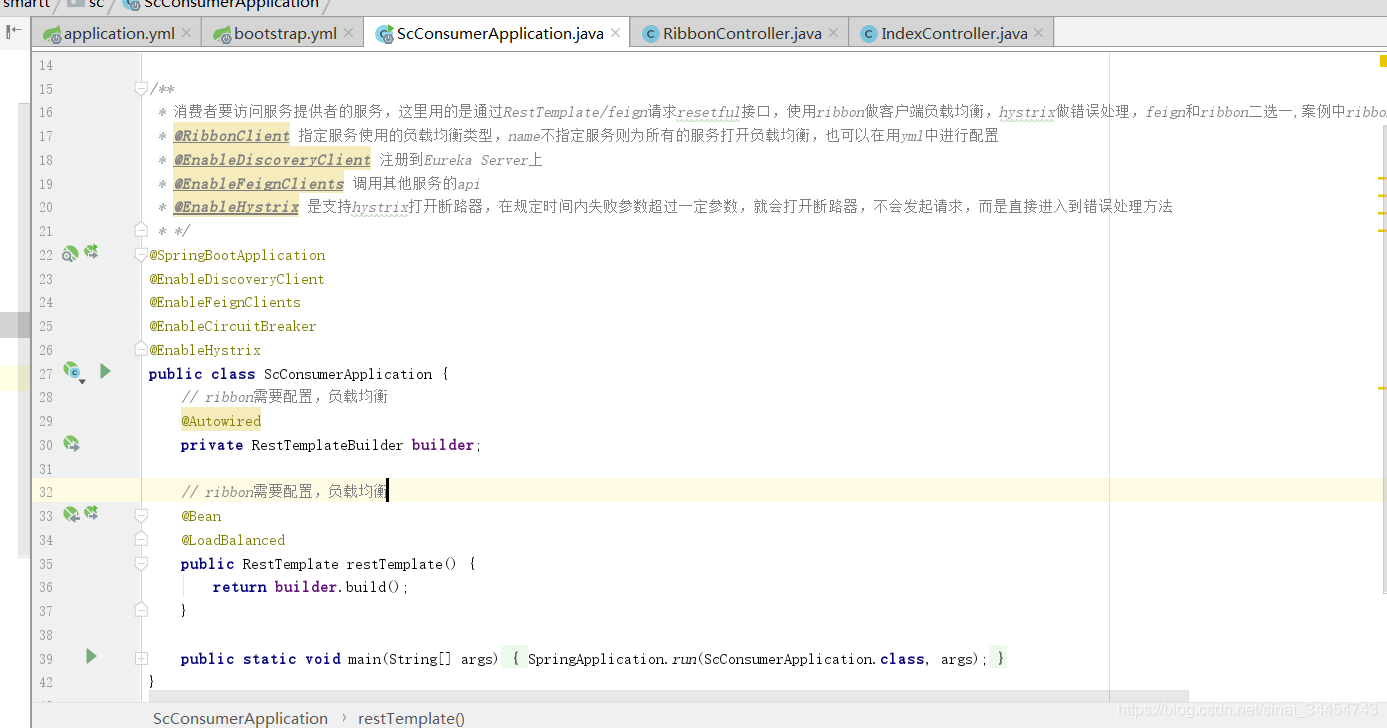The image size is (1387, 728).
Task: Click the hide tool window icon left of tabs
Action: pyautogui.click(x=14, y=32)
